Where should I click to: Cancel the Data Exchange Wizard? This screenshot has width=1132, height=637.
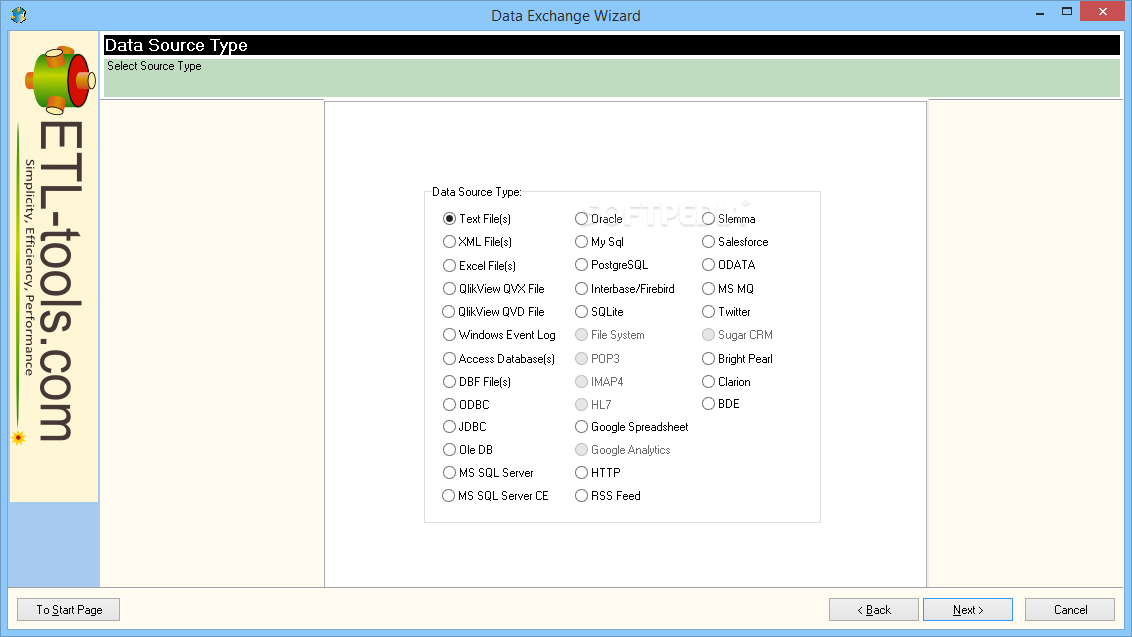1070,610
